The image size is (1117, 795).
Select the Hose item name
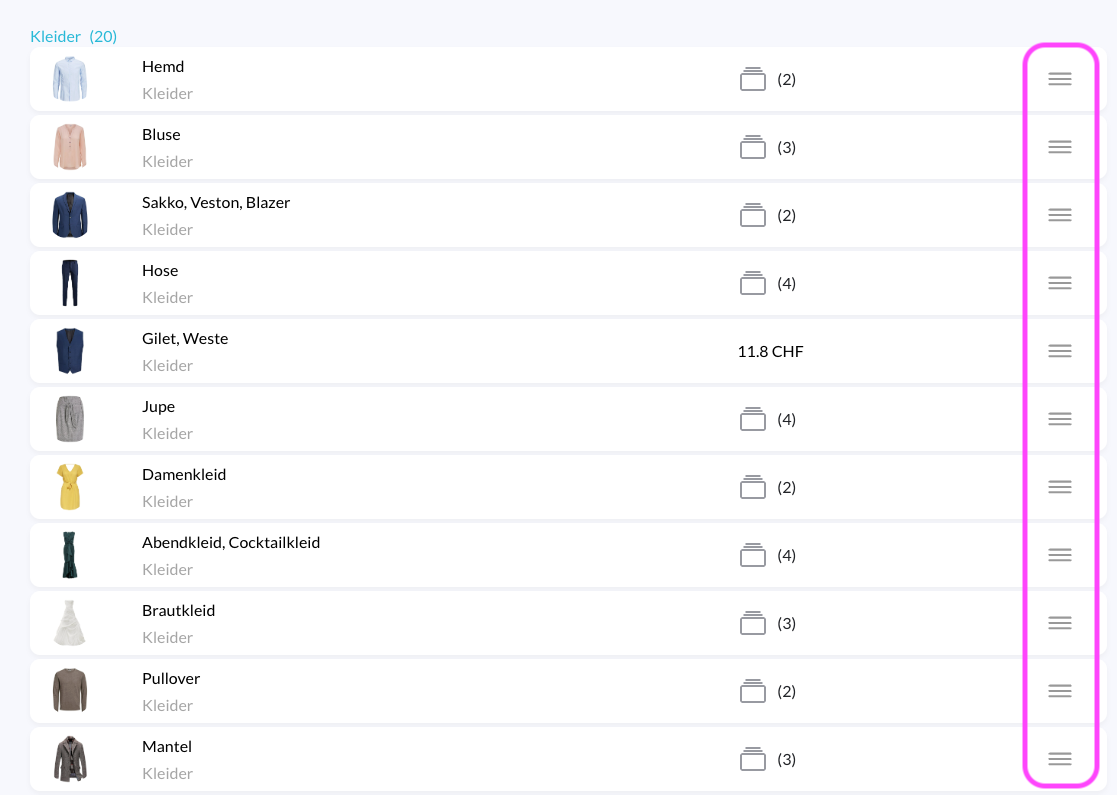[160, 271]
